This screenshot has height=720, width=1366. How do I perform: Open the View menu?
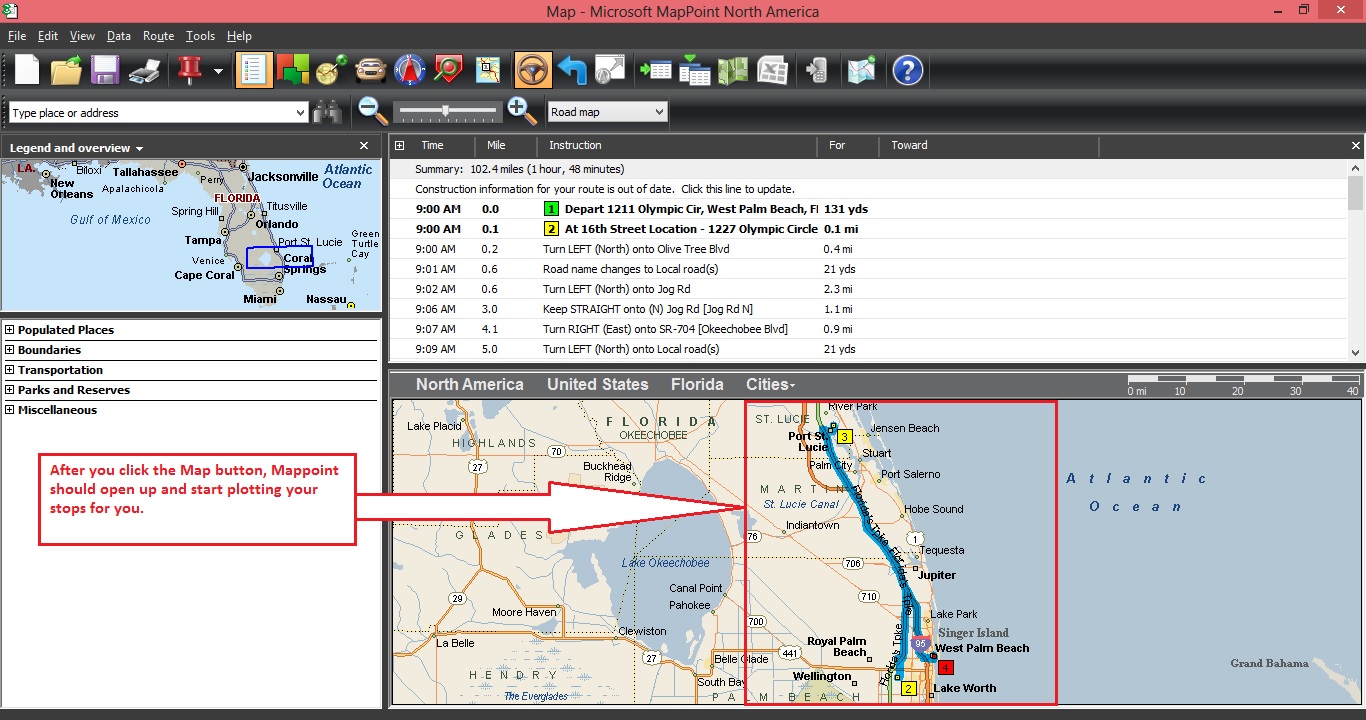coord(82,36)
